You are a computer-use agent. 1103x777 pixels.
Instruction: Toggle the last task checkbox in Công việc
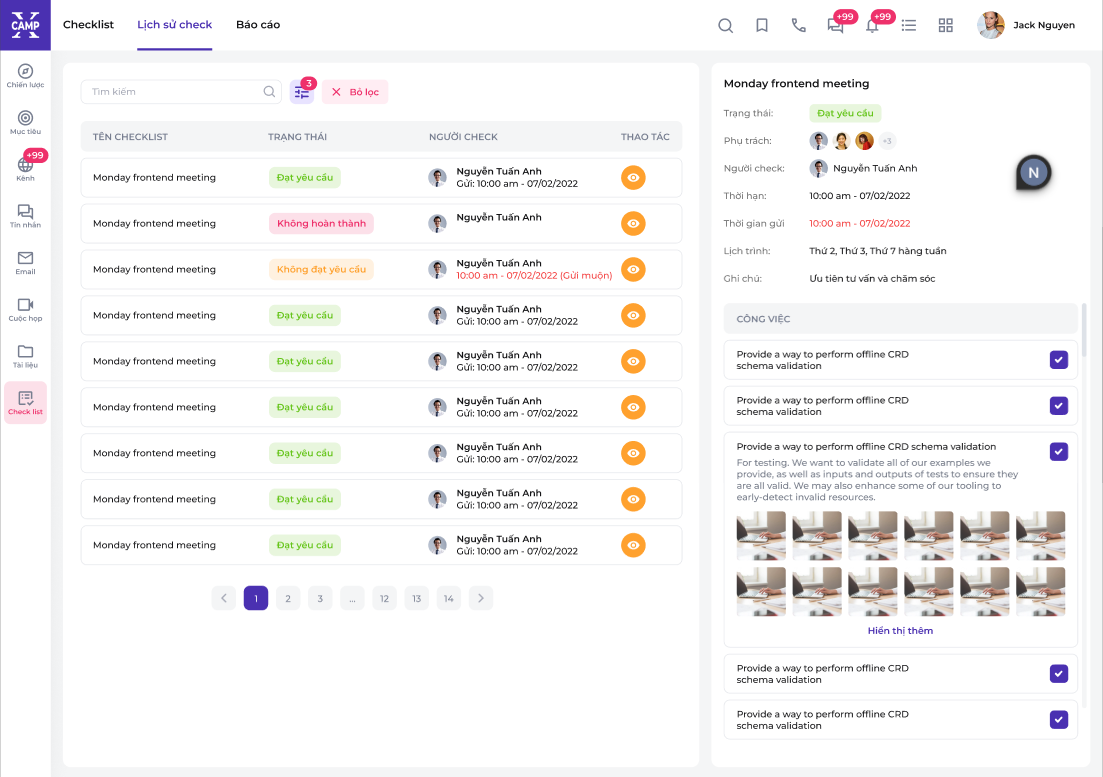pyautogui.click(x=1059, y=720)
